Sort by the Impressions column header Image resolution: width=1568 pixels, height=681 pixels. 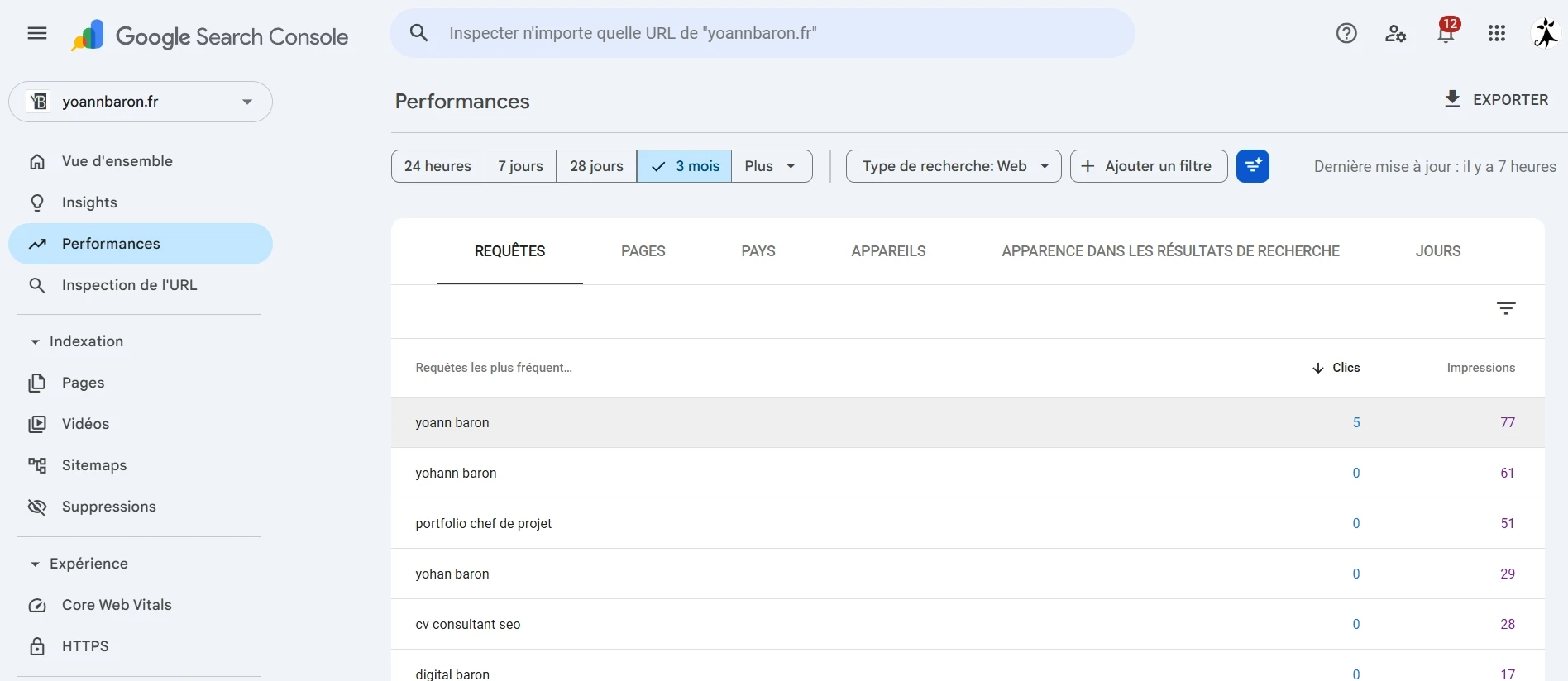[1480, 368]
